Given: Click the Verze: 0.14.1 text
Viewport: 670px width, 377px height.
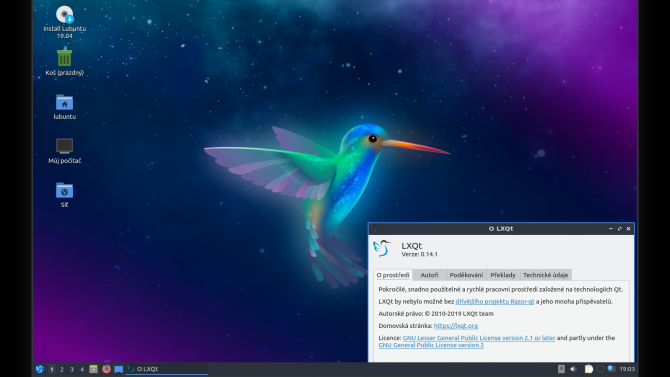Looking at the screenshot, I should click(x=420, y=254).
